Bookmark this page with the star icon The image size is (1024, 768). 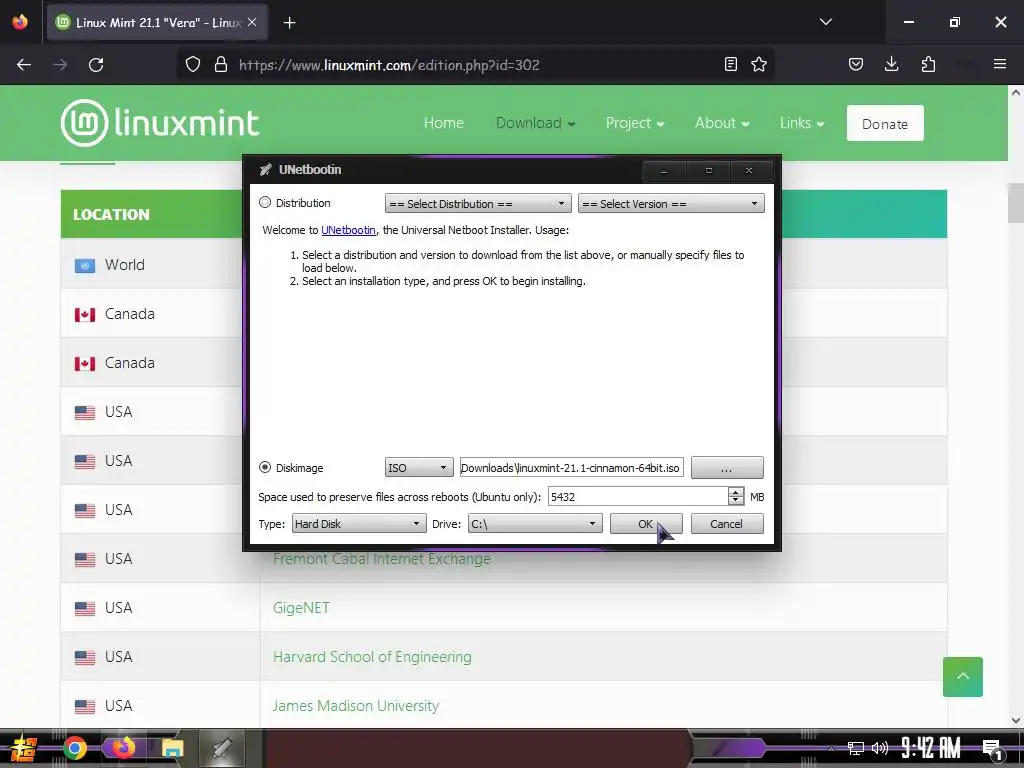coord(759,64)
